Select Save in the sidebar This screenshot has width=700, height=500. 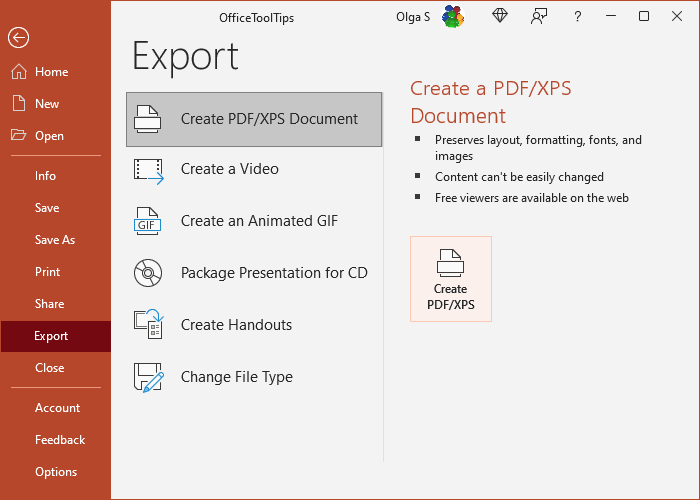point(56,208)
